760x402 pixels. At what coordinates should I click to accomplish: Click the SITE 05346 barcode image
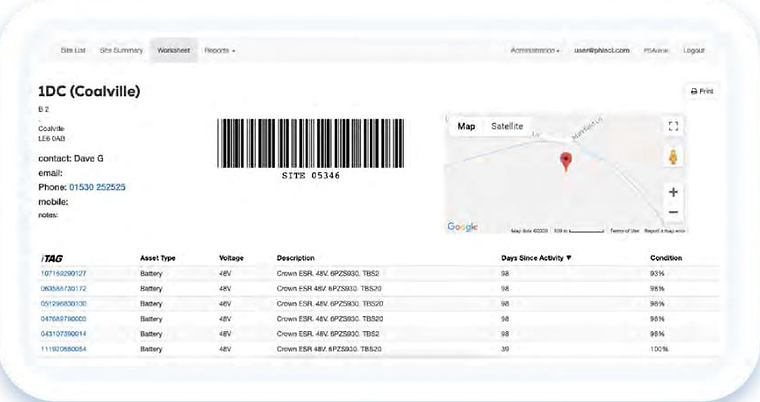coord(311,144)
